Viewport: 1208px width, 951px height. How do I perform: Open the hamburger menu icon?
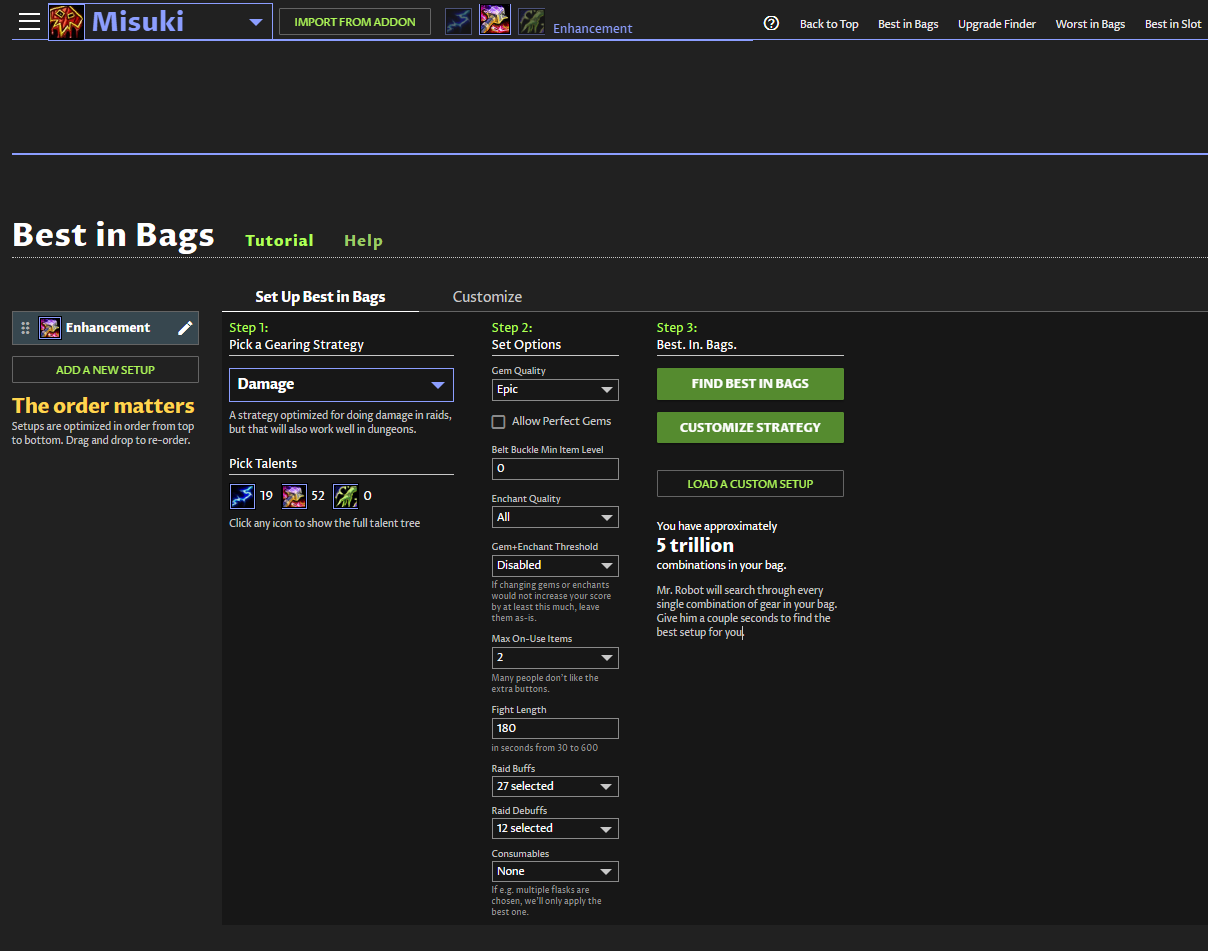(x=29, y=21)
